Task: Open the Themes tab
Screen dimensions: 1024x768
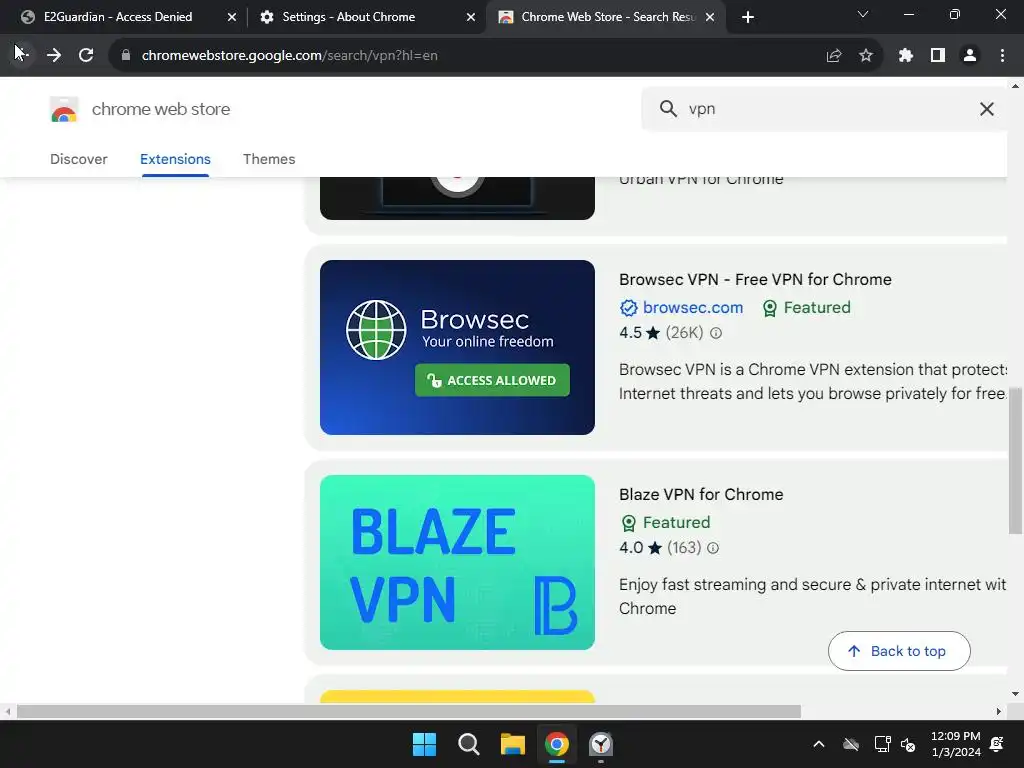Action: coord(269,159)
